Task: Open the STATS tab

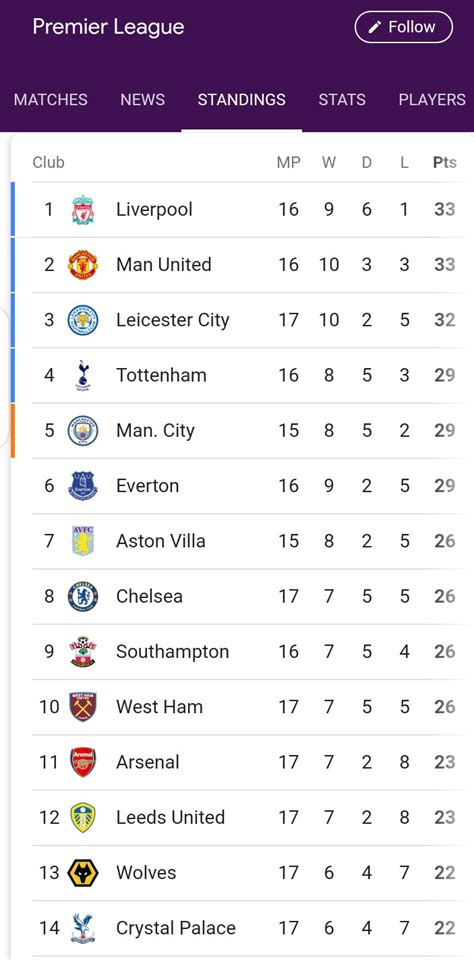Action: pos(342,100)
